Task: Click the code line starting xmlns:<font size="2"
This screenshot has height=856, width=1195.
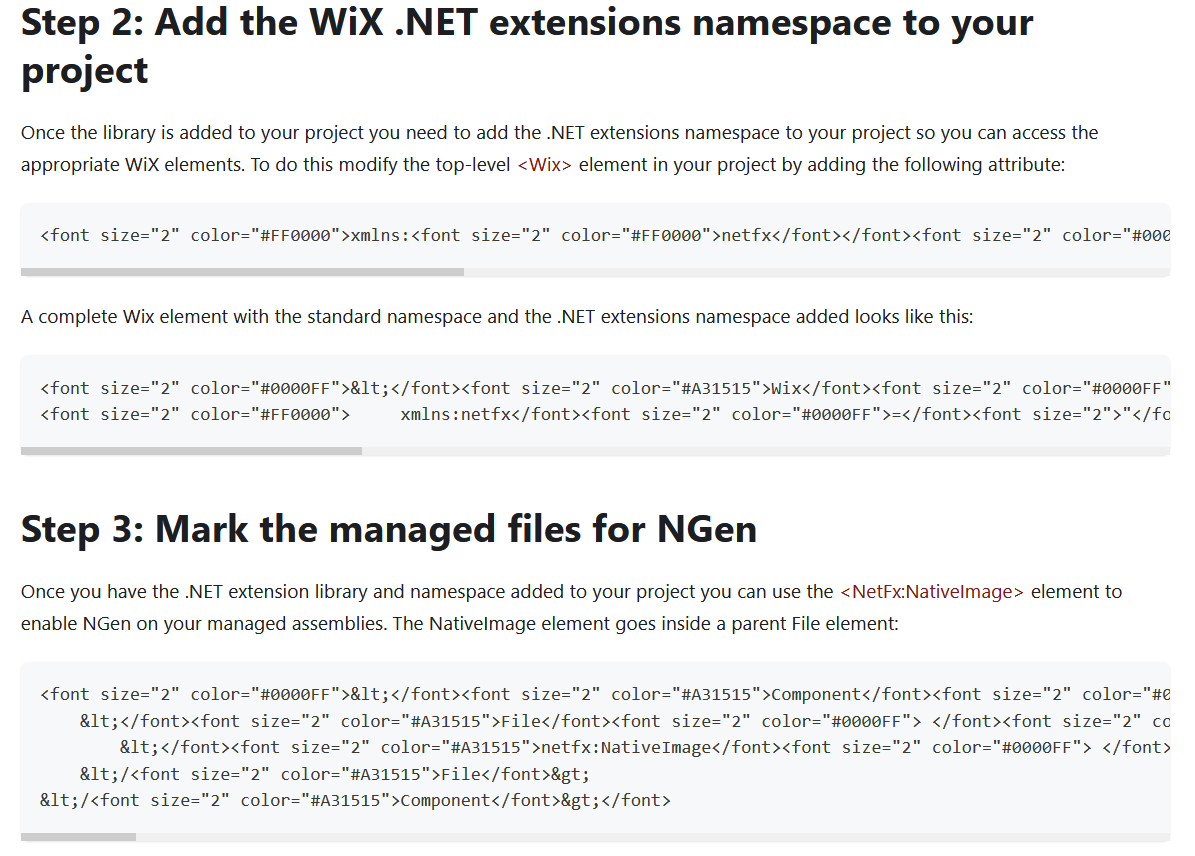Action: pos(605,236)
